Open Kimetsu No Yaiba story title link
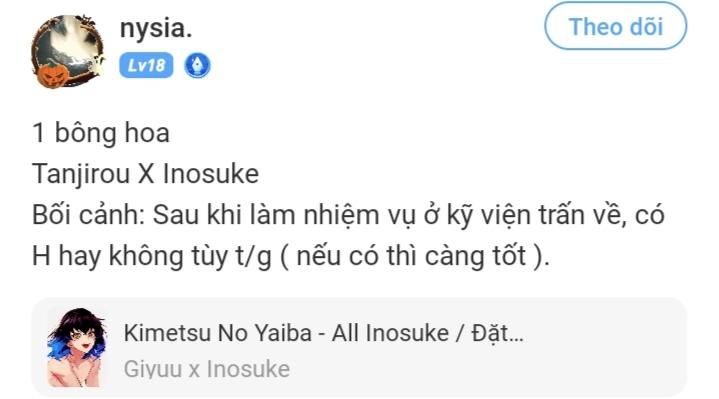This screenshot has width=719, height=399. click(324, 332)
